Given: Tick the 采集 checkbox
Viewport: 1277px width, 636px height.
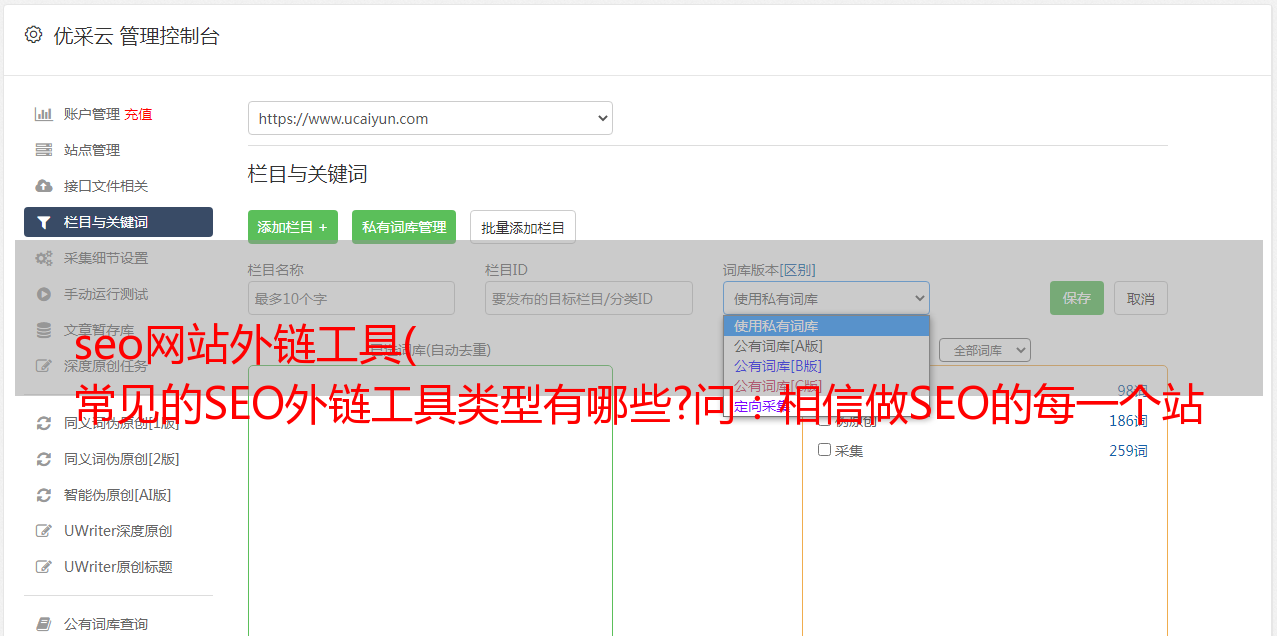Looking at the screenshot, I should pyautogui.click(x=825, y=450).
